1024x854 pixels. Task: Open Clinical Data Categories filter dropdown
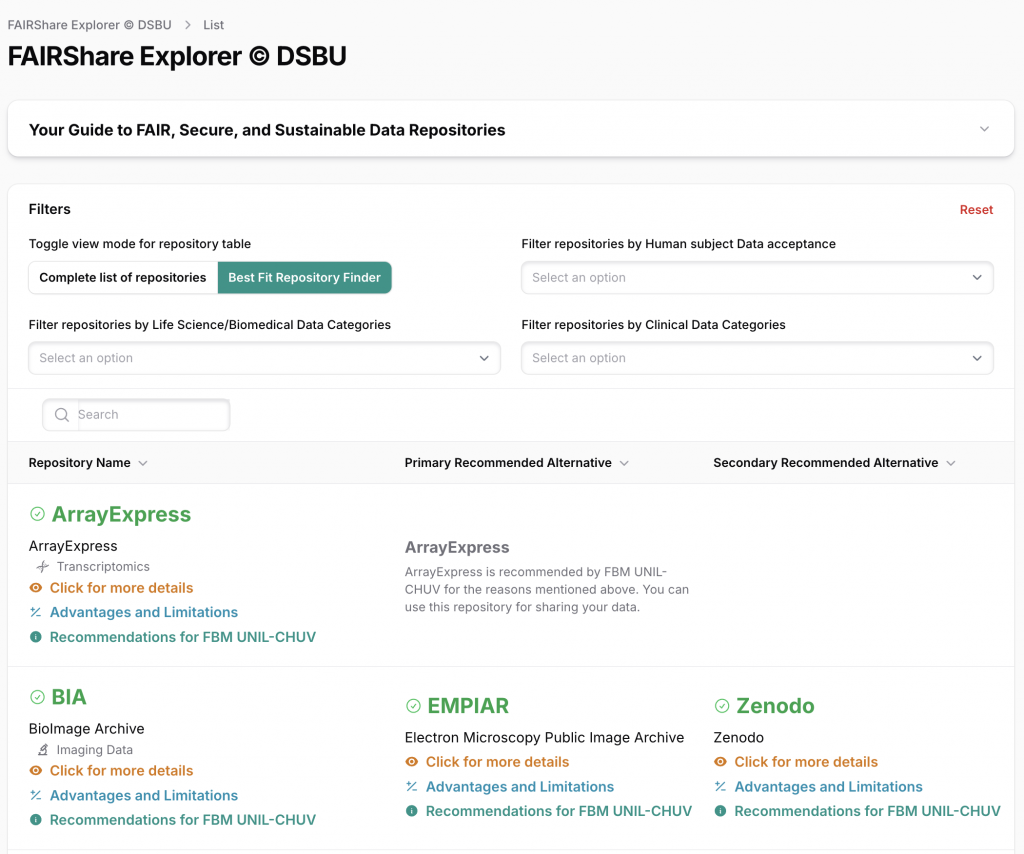(x=756, y=358)
